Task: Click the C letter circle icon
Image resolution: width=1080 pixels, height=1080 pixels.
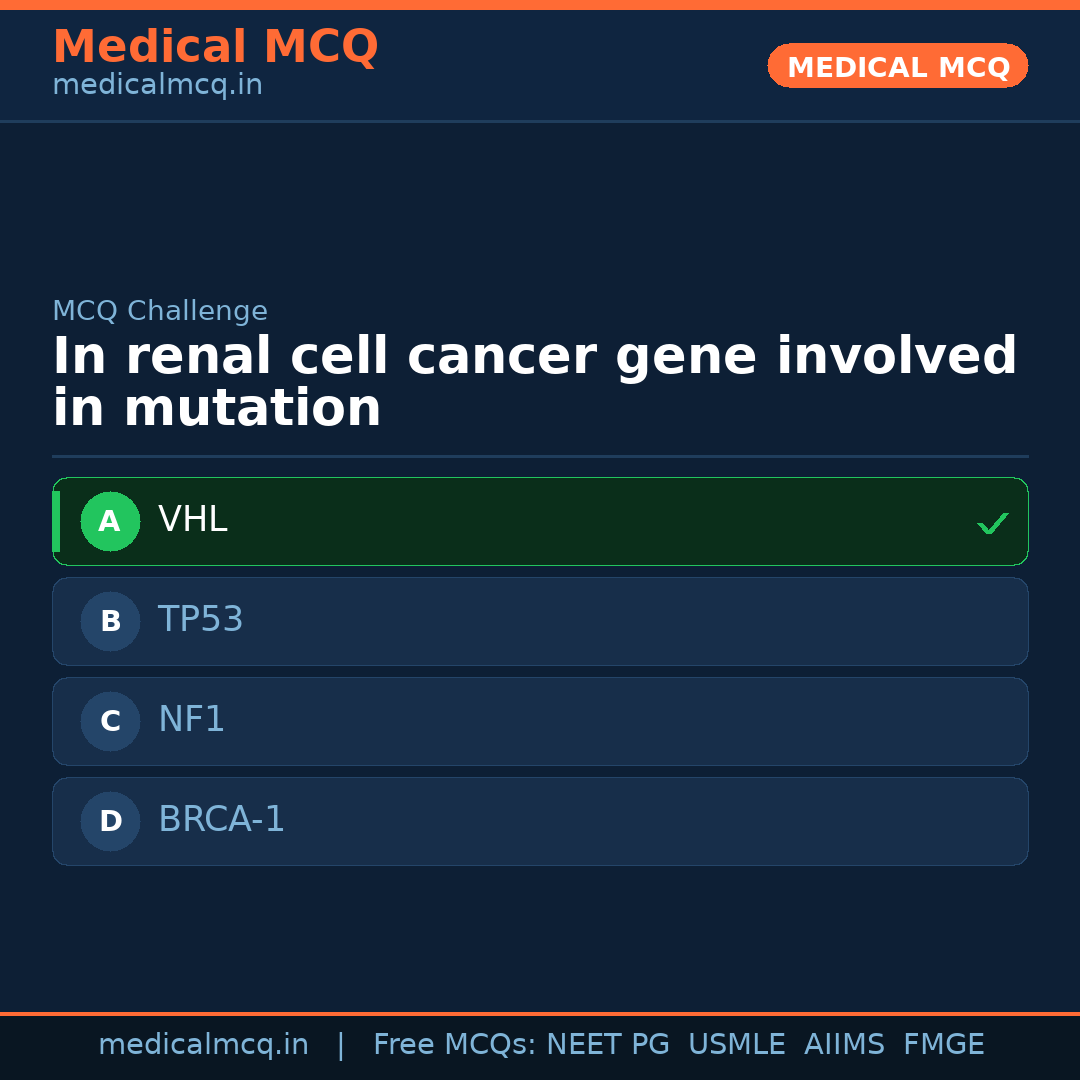Action: pyautogui.click(x=110, y=721)
